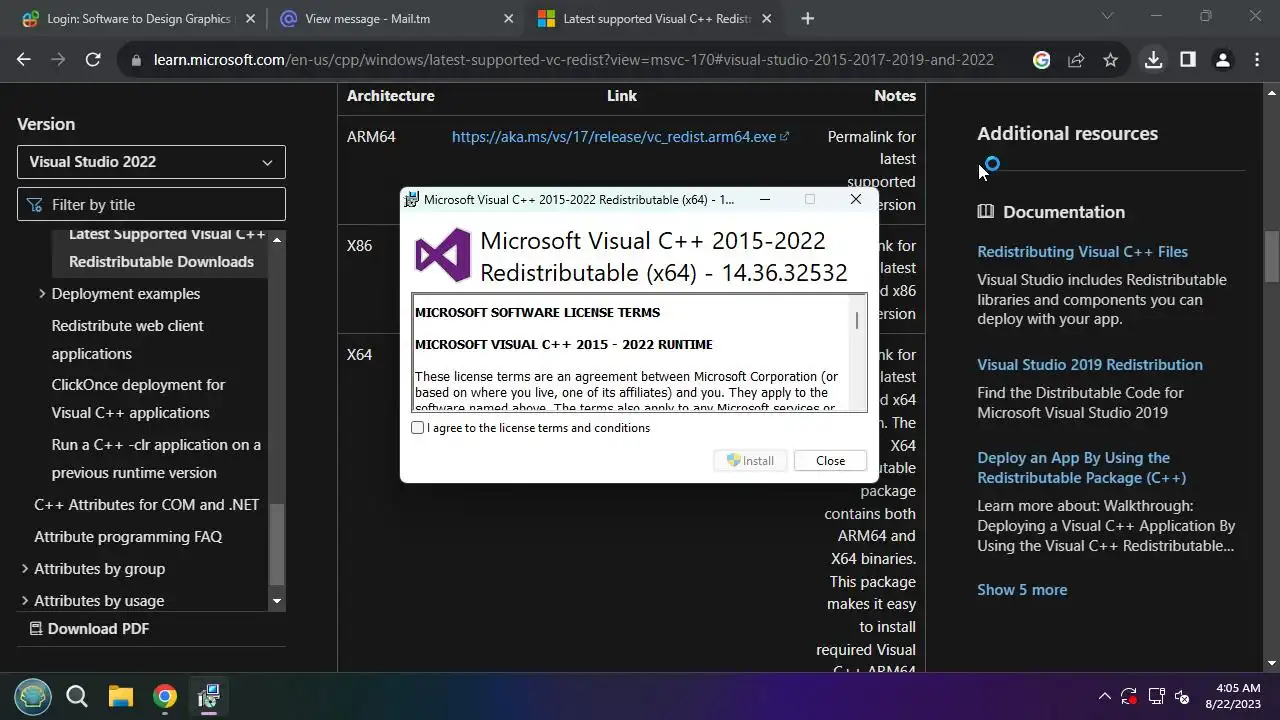Open Chrome downloads icon

pyautogui.click(x=1153, y=60)
